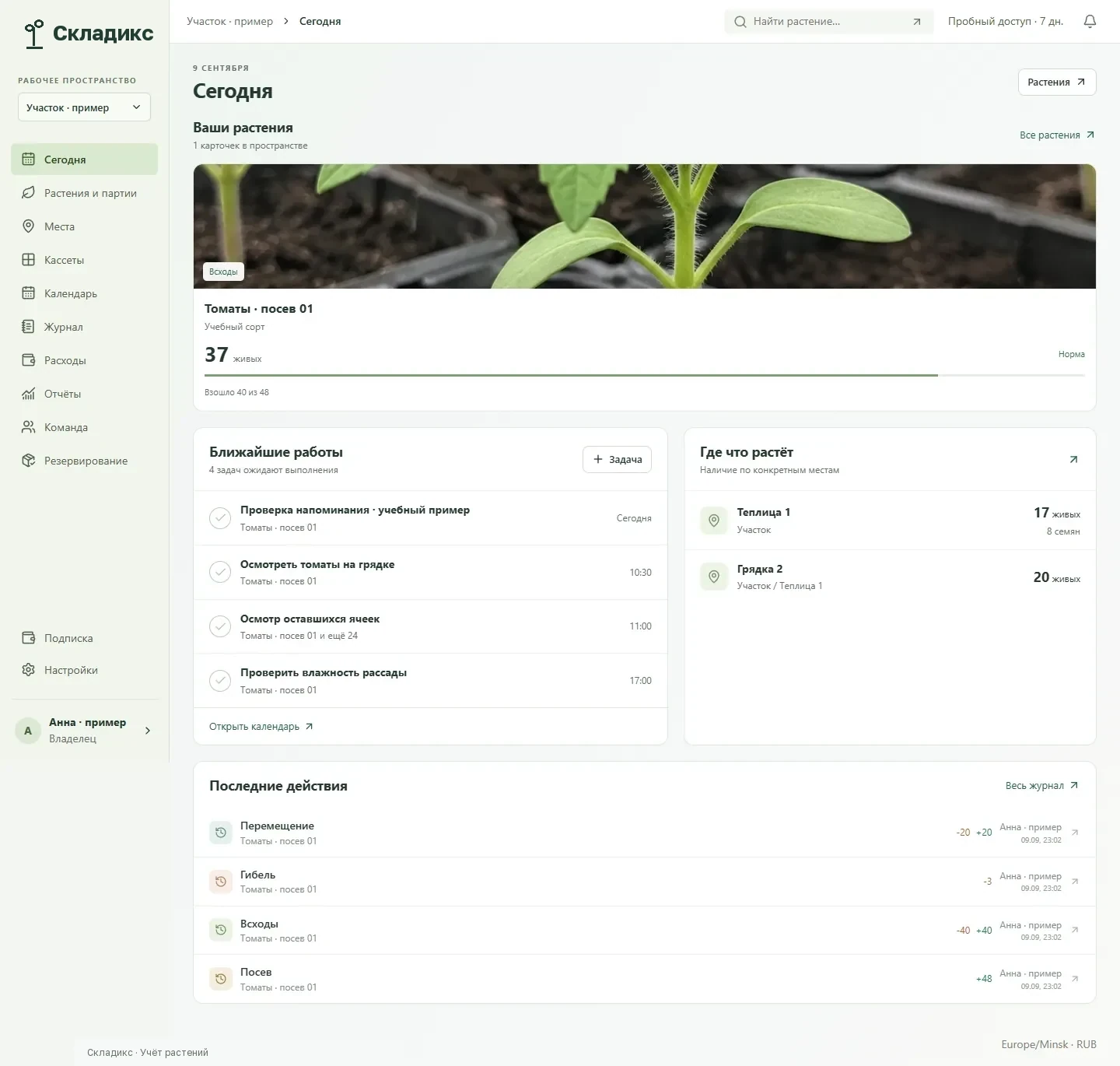
Task: Select Журнал in the sidebar
Action: (84, 327)
